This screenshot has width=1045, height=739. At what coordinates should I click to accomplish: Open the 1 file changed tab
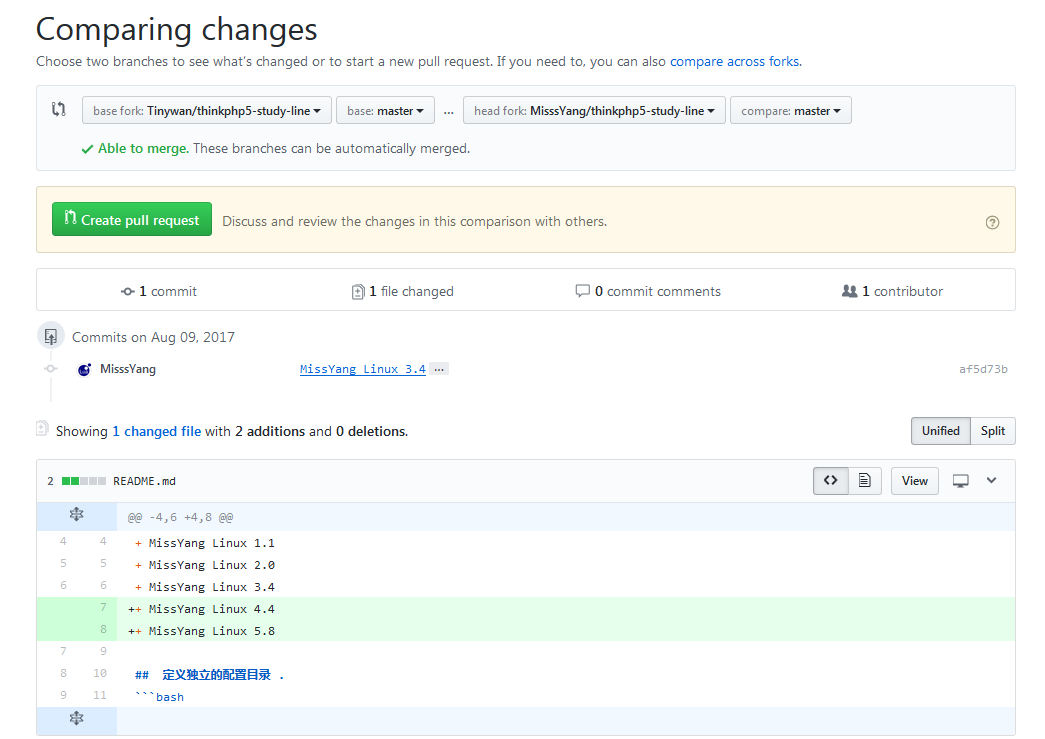click(403, 291)
